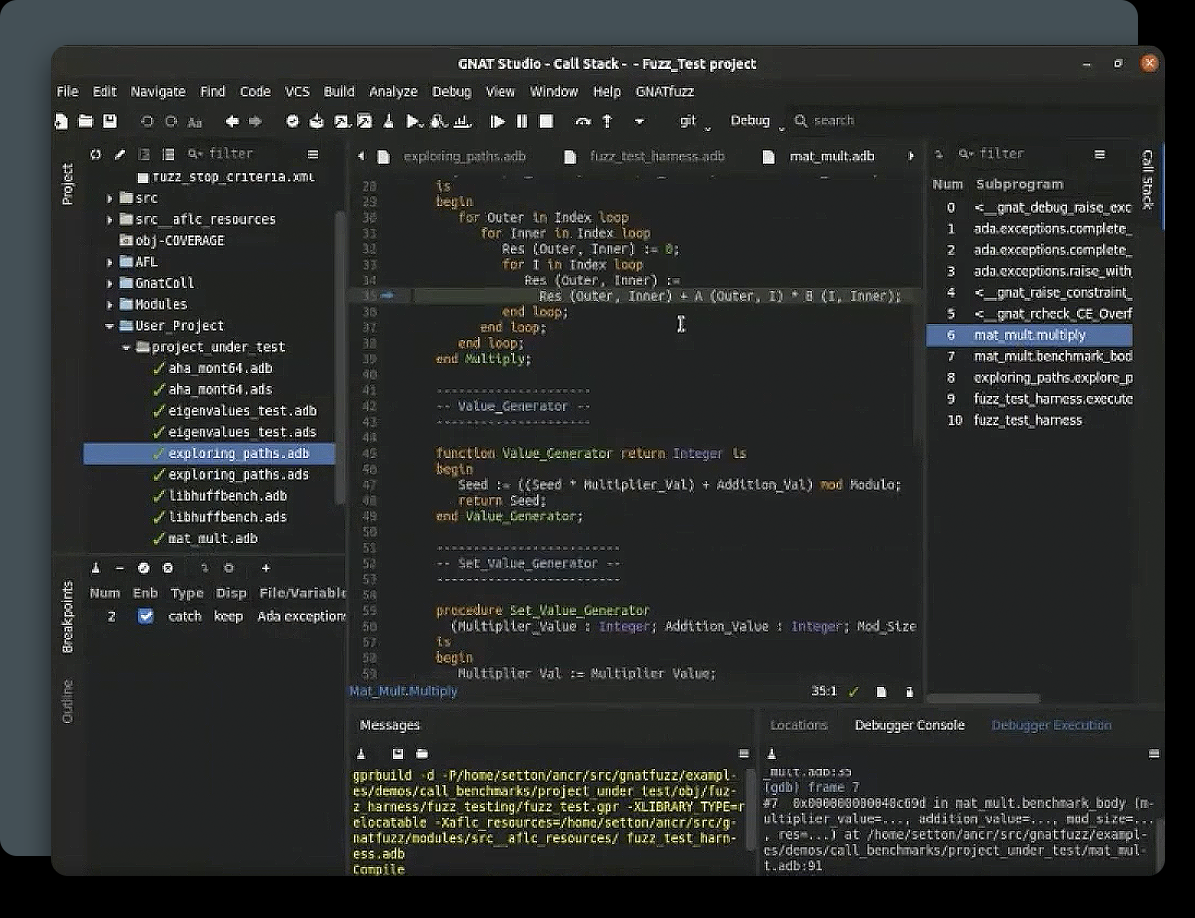Open the Messages view hamburger menu
This screenshot has width=1195, height=918.
point(744,754)
